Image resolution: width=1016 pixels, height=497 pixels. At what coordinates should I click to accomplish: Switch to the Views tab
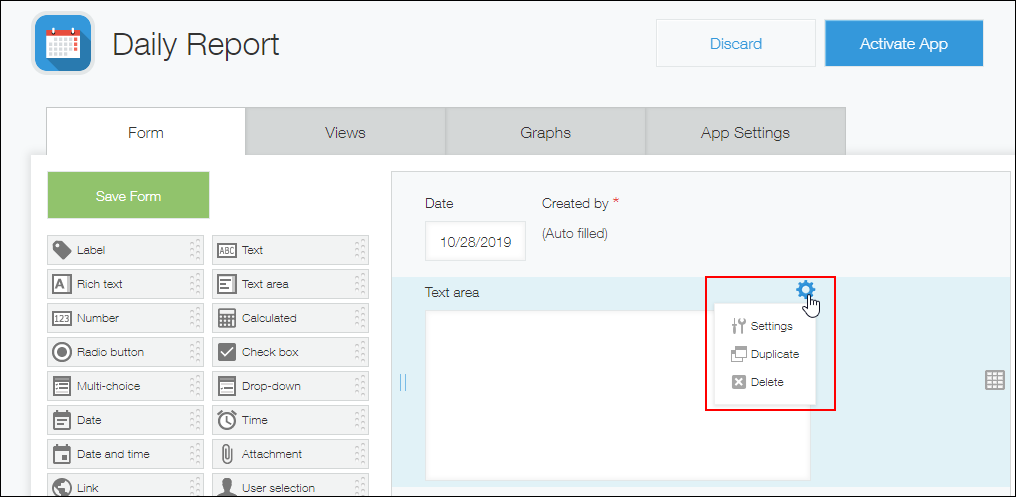click(x=345, y=132)
